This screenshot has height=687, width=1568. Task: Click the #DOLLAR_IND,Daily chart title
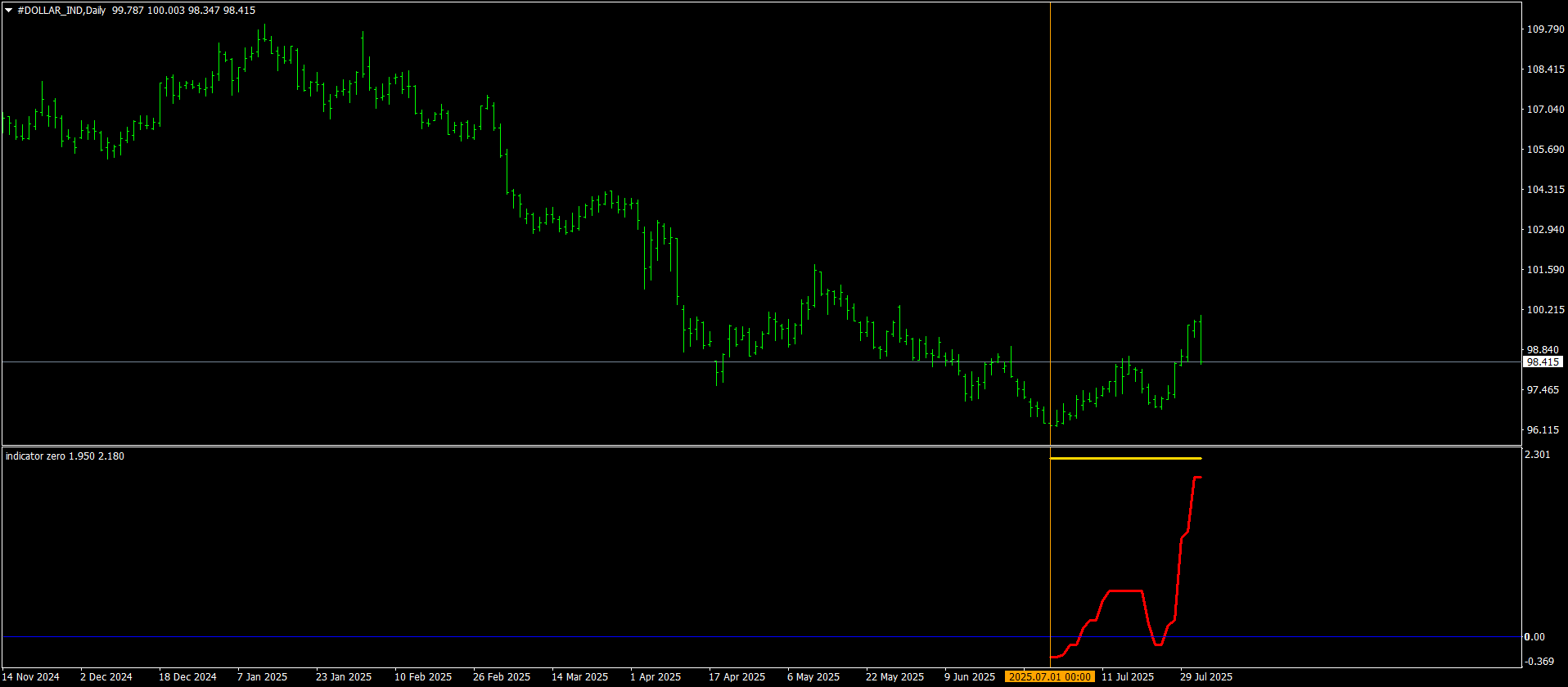point(61,11)
